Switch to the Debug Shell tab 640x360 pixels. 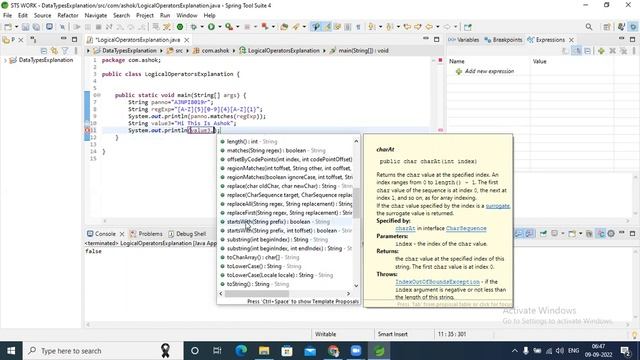tap(187, 234)
